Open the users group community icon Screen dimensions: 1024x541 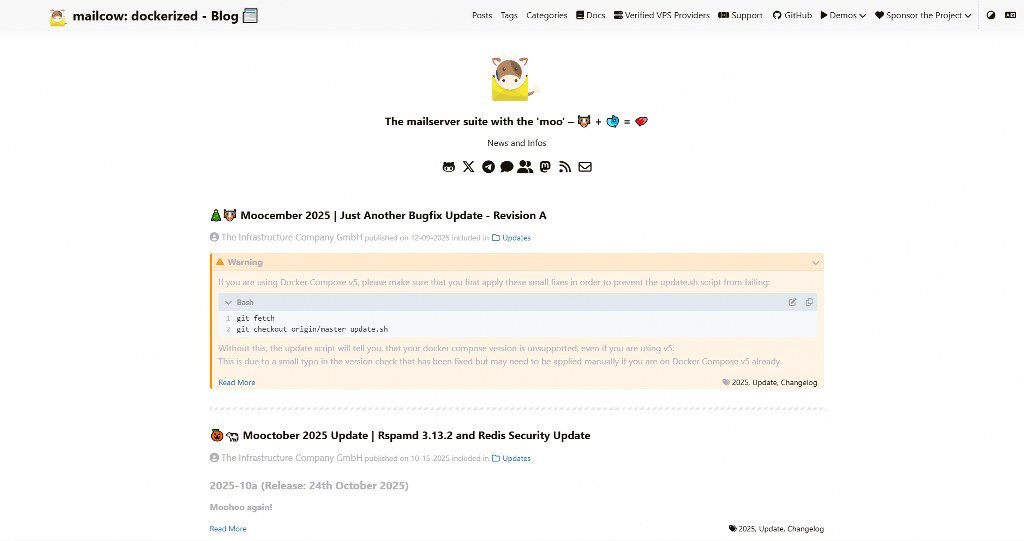(x=525, y=167)
